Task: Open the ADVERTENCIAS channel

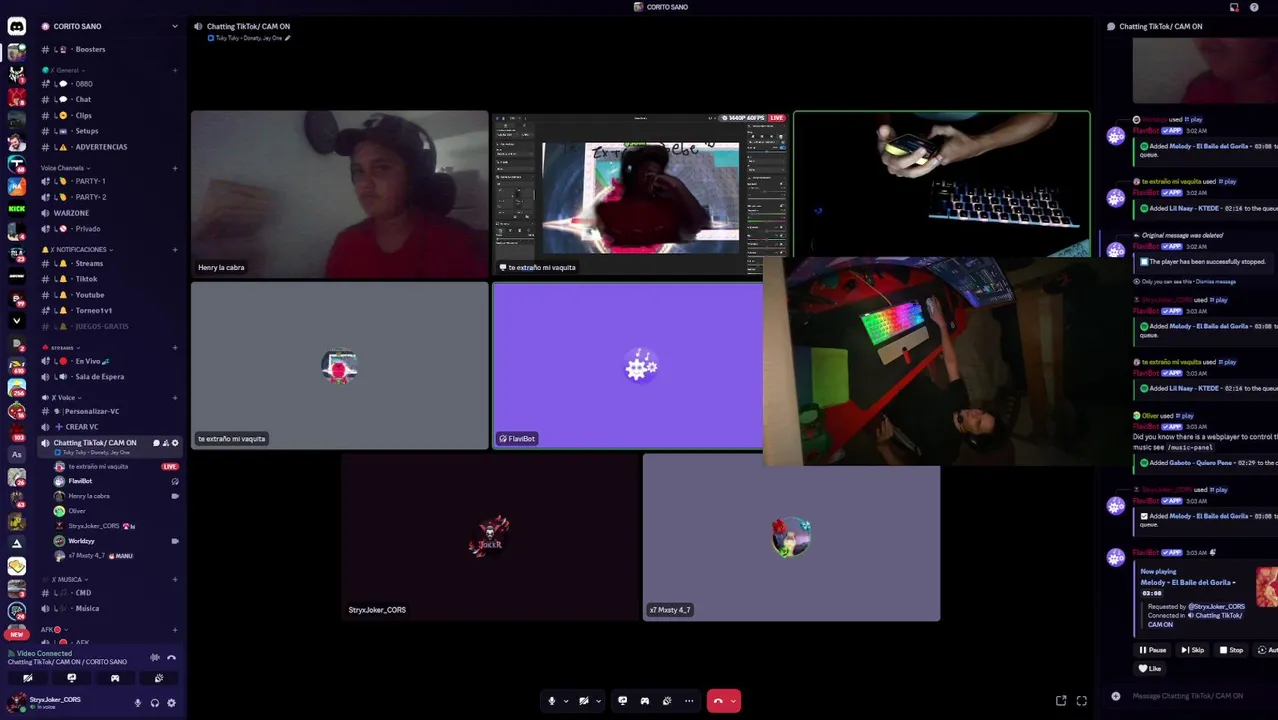Action: 110,147
